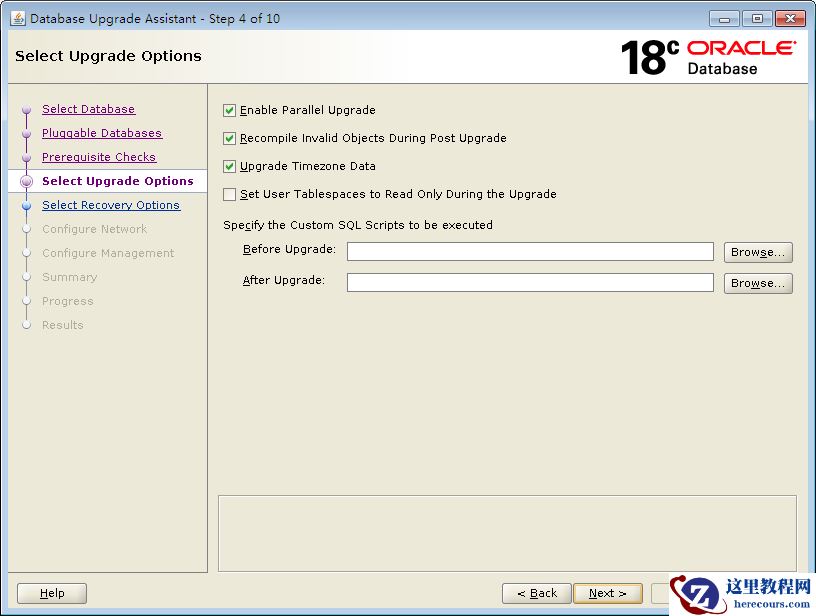Open the Select Database step link

click(x=88, y=109)
